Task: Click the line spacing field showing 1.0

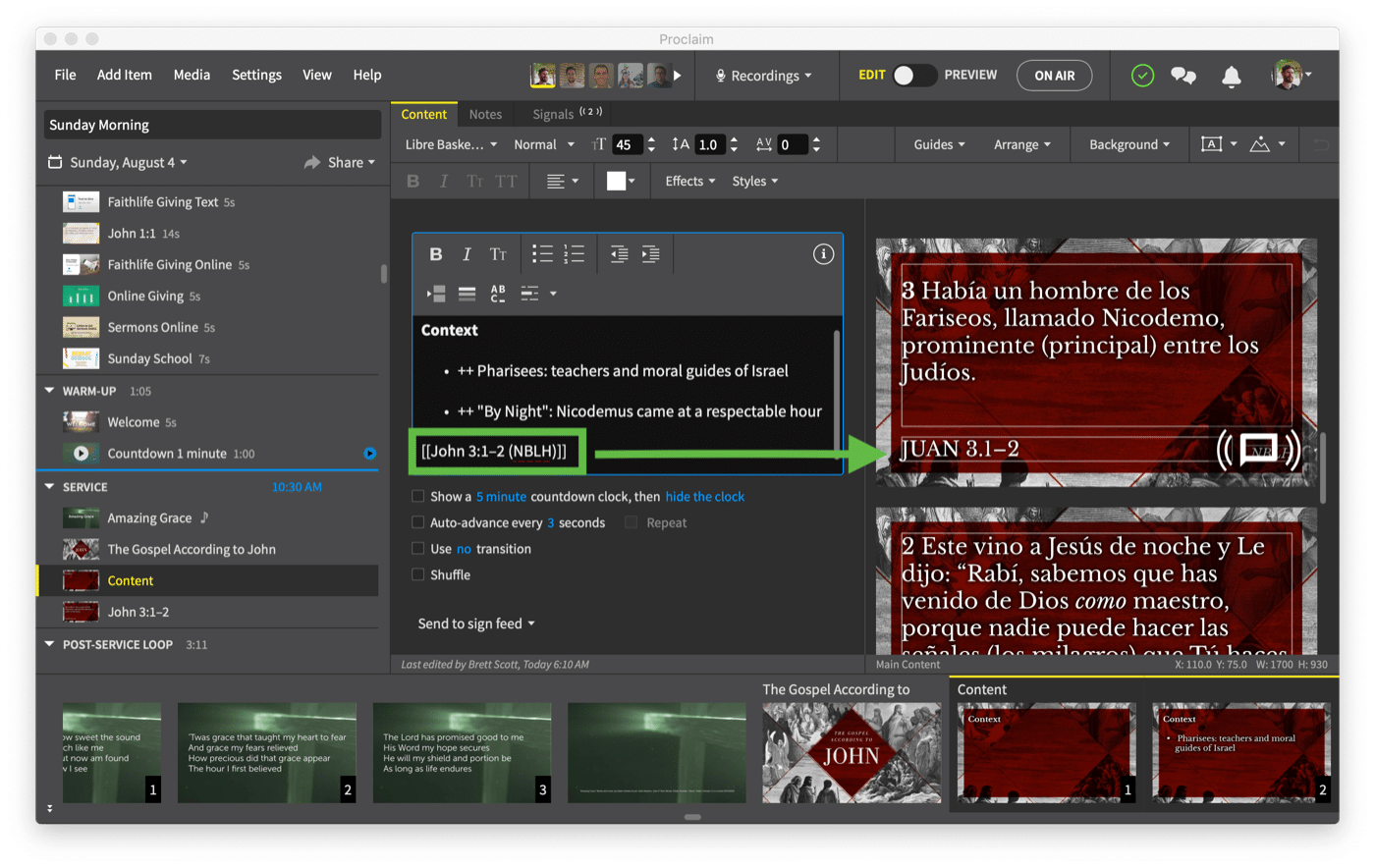Action: point(711,145)
